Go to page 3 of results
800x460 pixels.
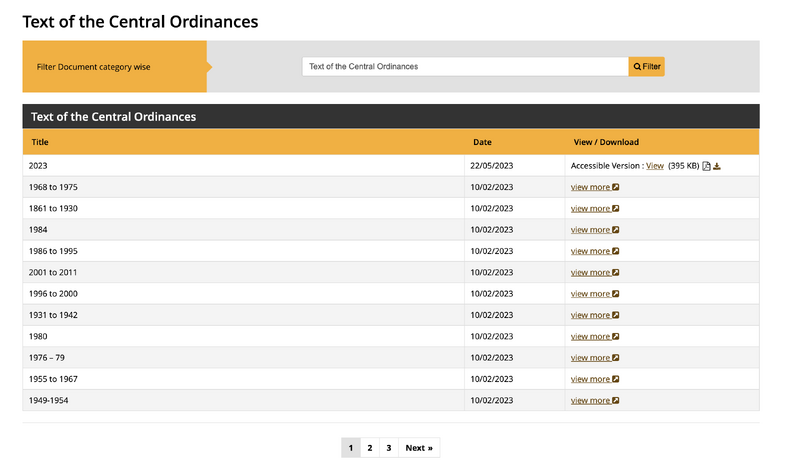(x=389, y=448)
